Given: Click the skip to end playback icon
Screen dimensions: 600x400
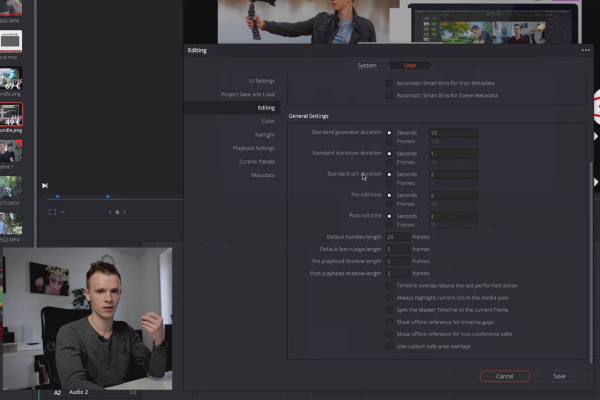Looking at the screenshot, I should (45, 186).
